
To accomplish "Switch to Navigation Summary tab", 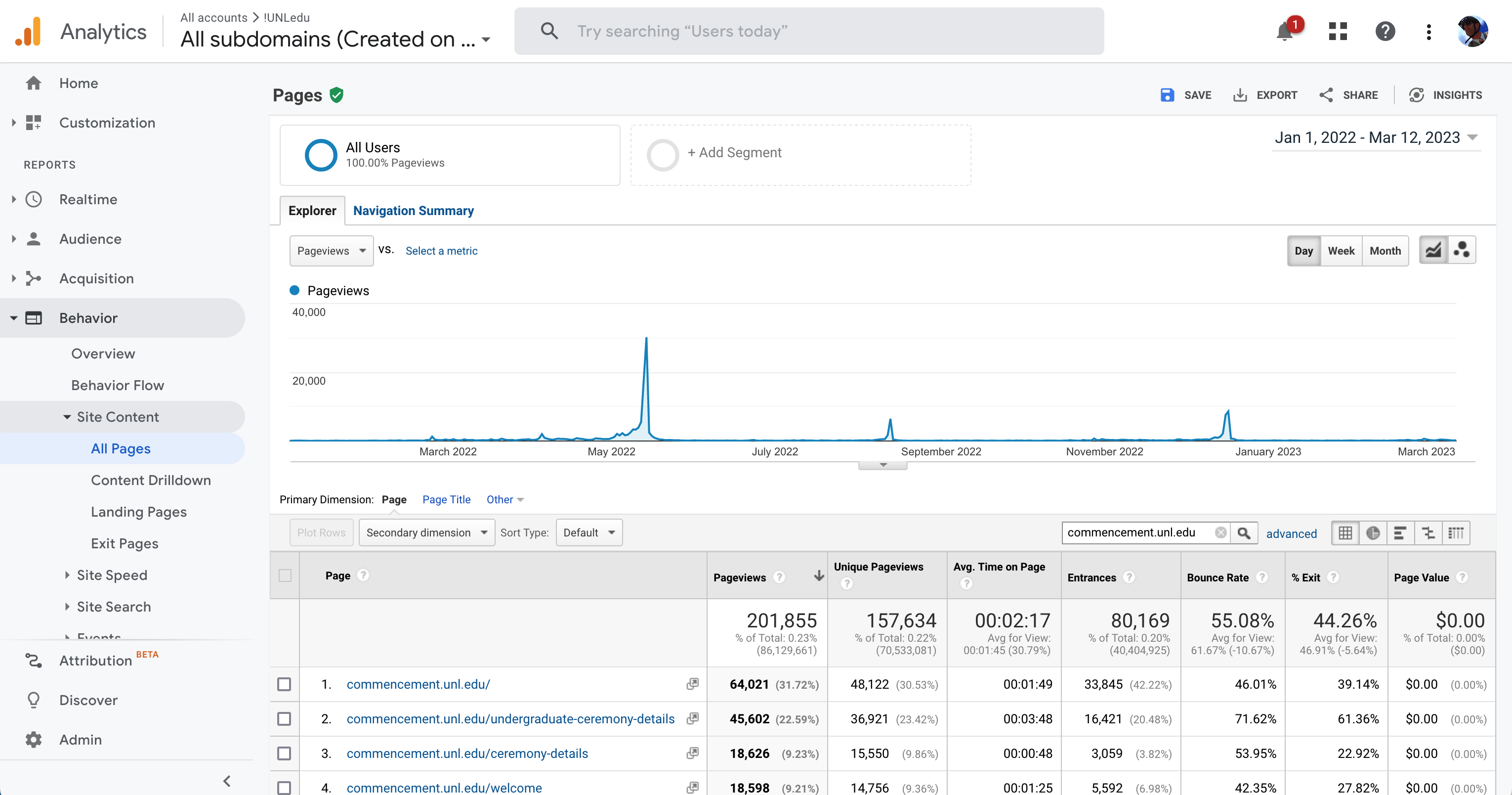I will click(x=413, y=211).
